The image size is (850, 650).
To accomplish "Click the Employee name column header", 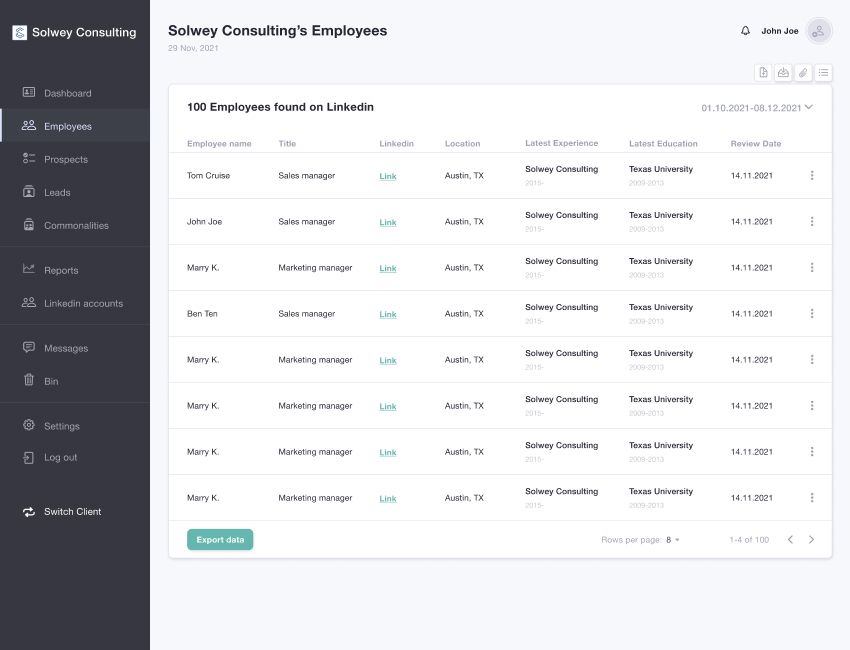I will [x=219, y=144].
